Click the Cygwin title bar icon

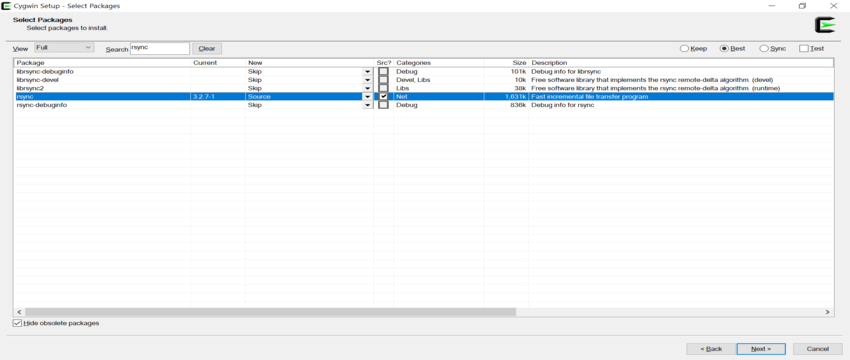tap(6, 6)
